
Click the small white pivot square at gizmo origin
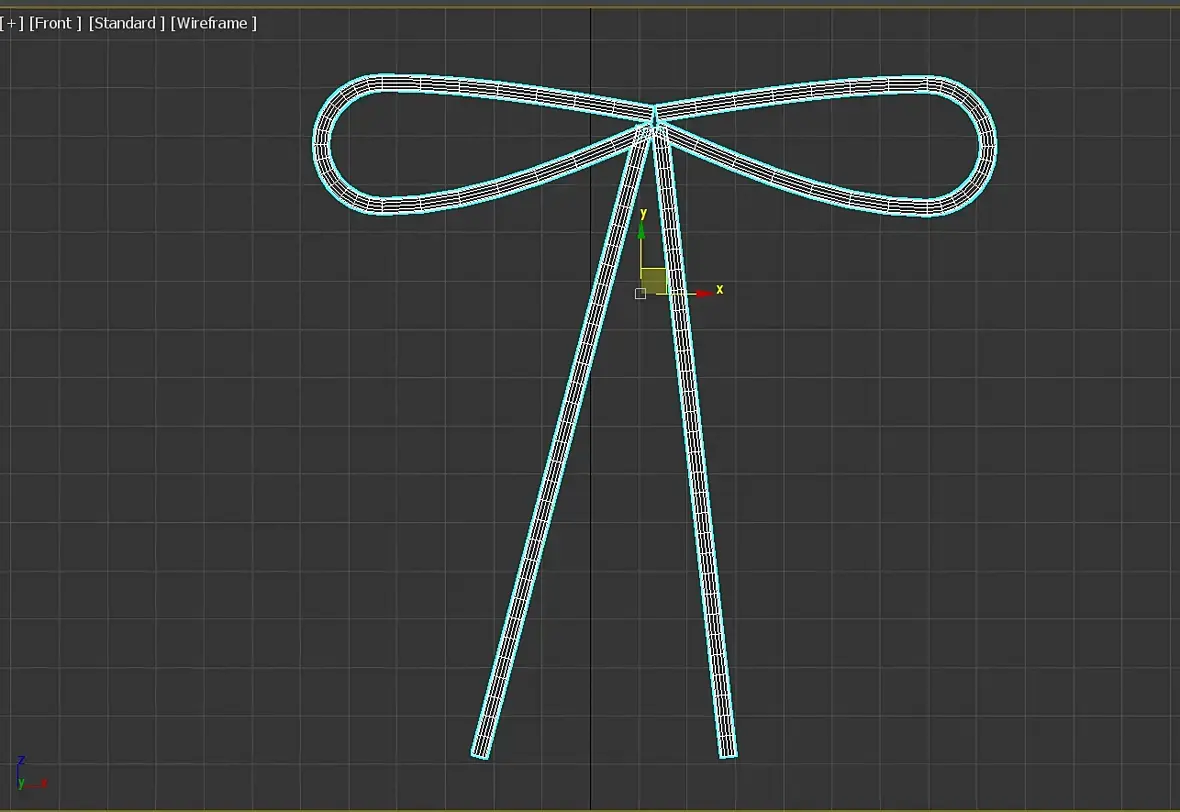click(640, 294)
